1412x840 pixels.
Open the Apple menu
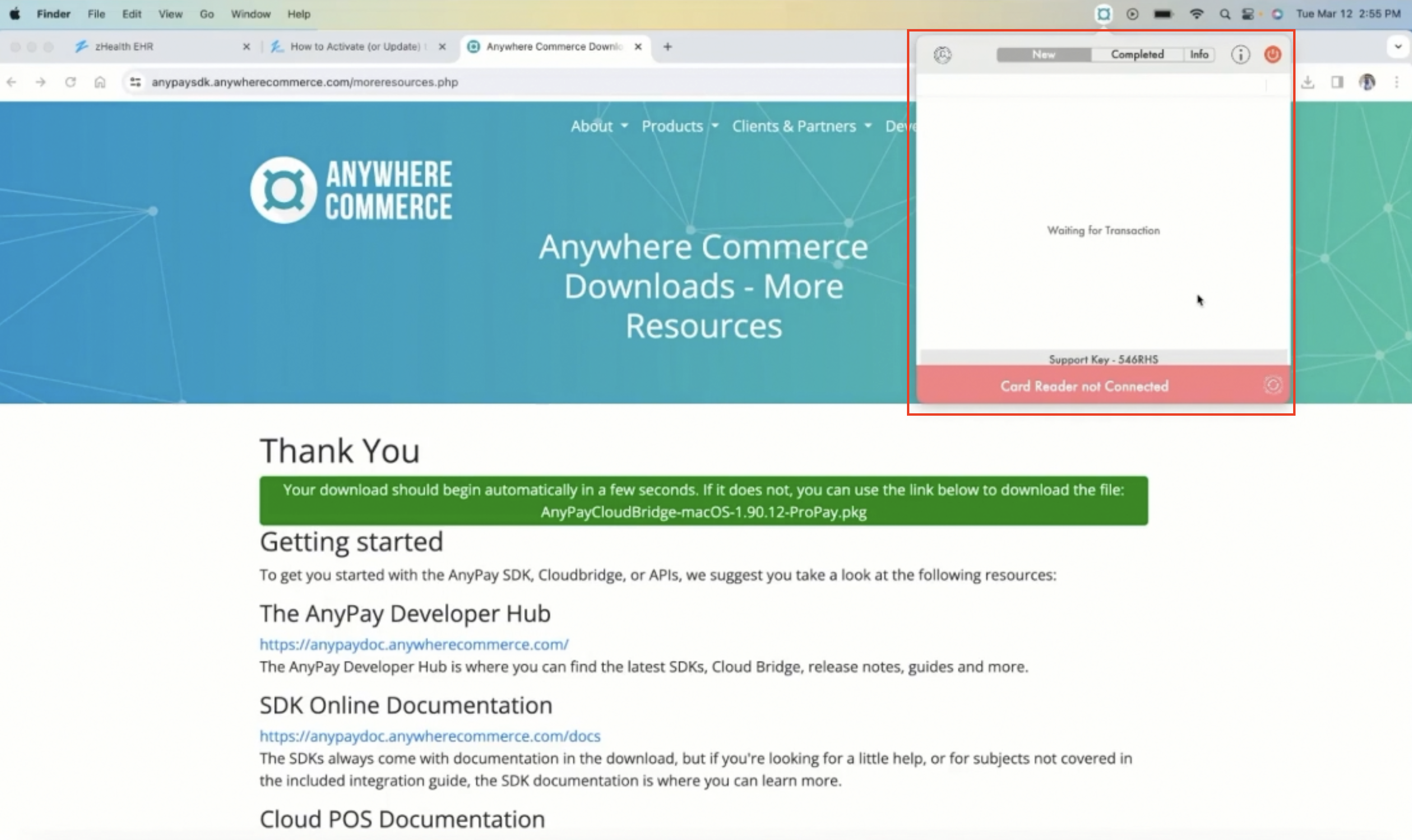[15, 14]
